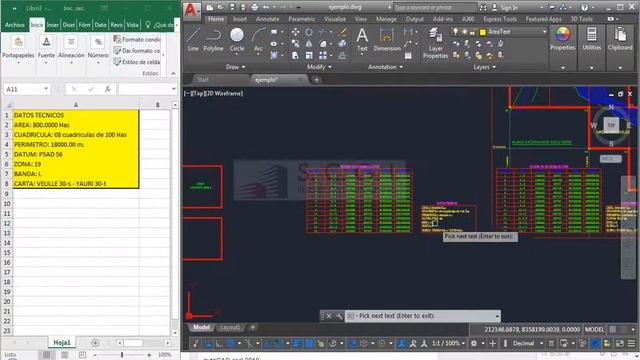Screen dimensions: 640x360
Task: Click the Excel zoom slider handle
Action: [x=122, y=355]
